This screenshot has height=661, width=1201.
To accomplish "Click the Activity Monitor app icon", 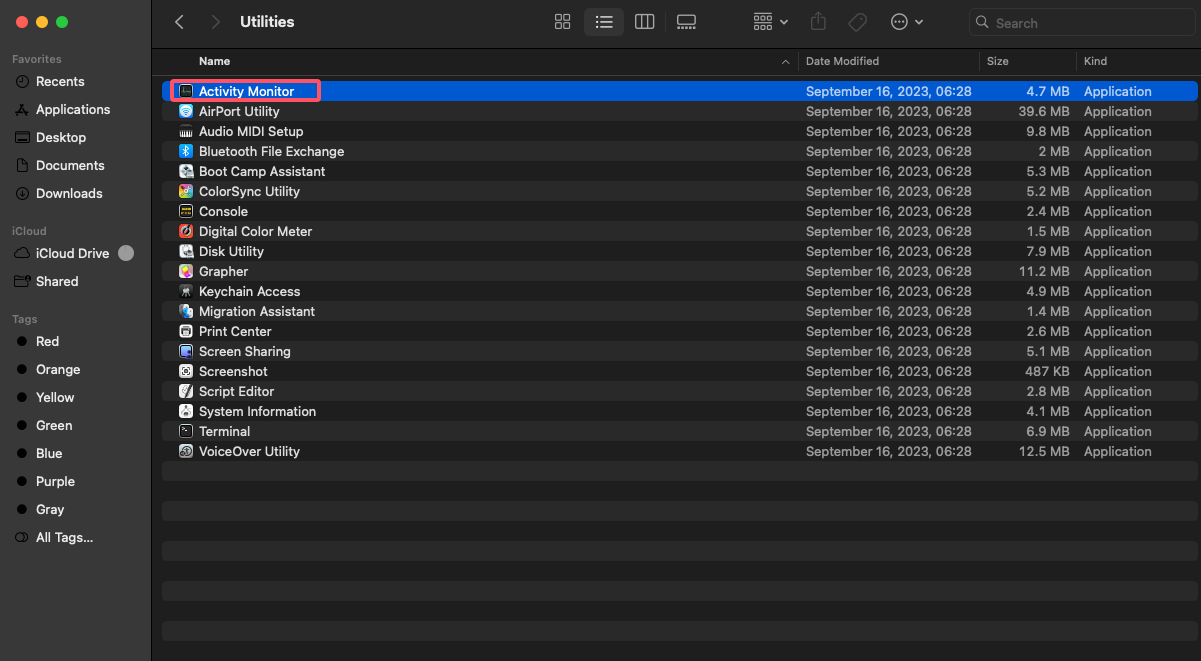I will click(x=186, y=91).
